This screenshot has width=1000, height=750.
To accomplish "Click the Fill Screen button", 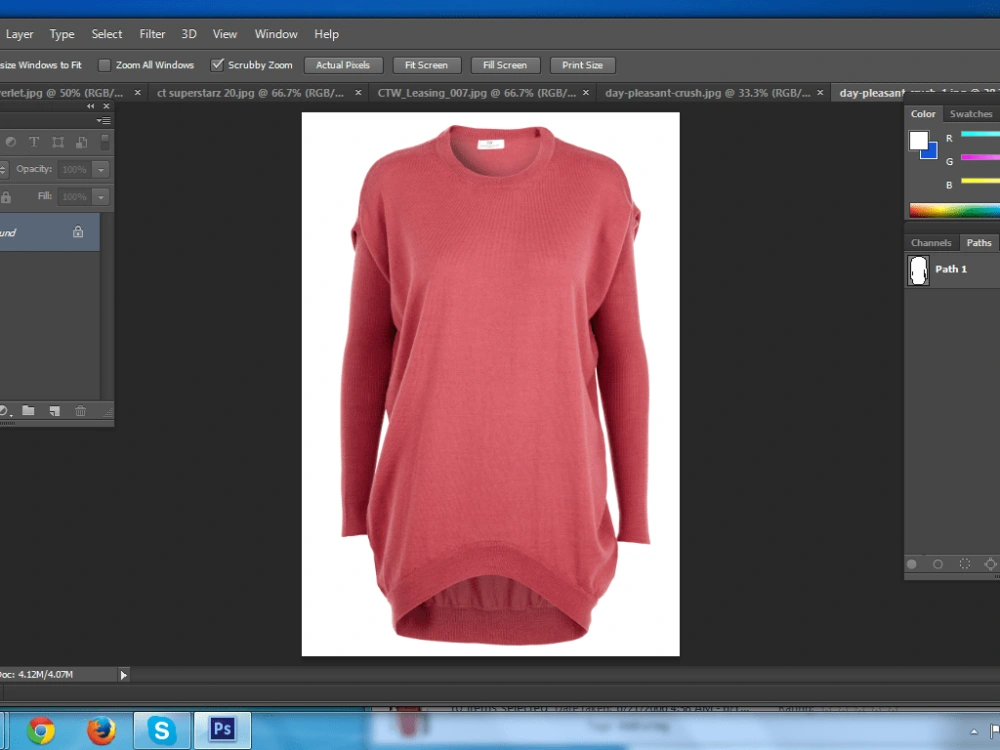I will [505, 65].
